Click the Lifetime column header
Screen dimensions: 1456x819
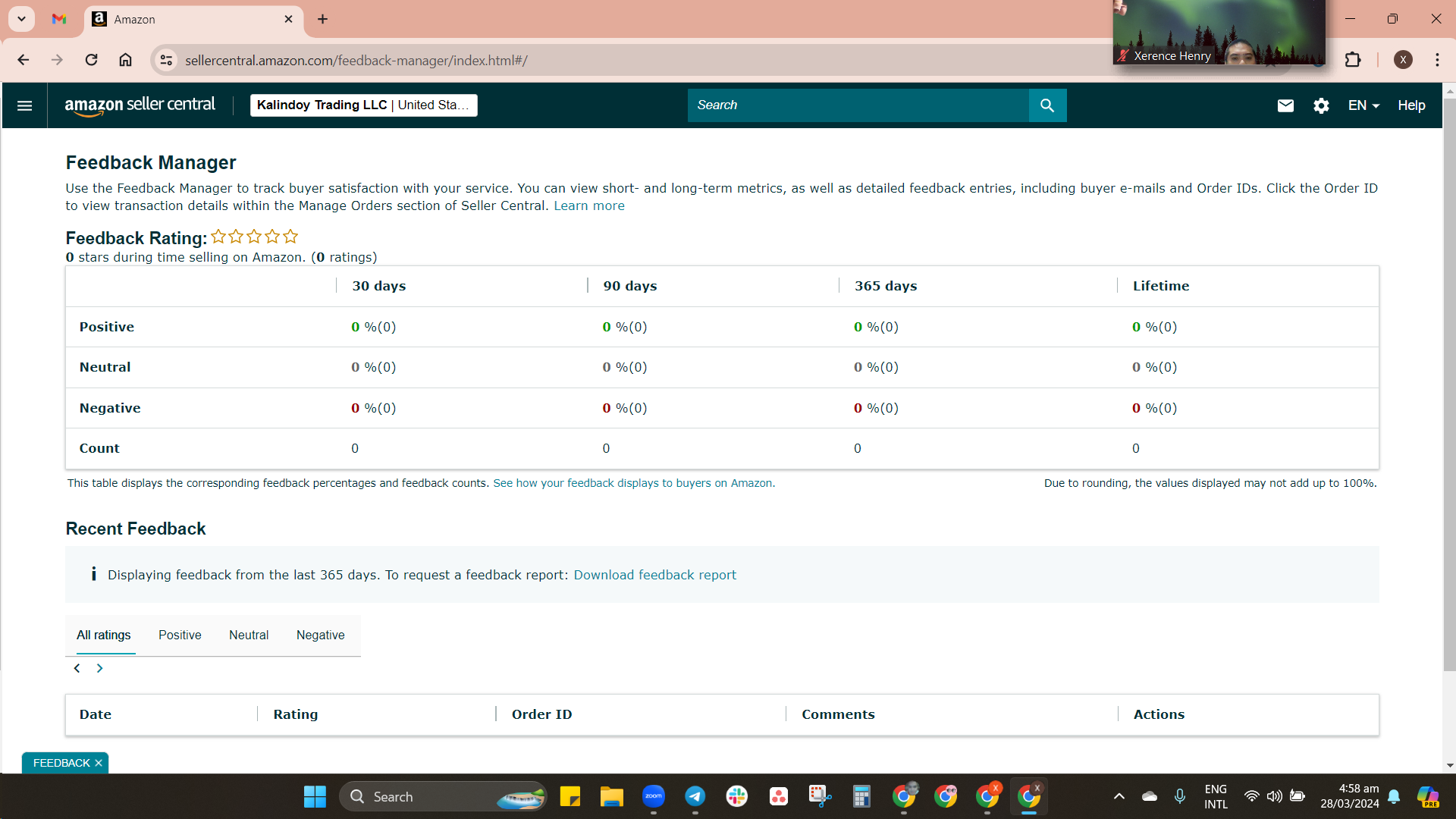(x=1161, y=286)
